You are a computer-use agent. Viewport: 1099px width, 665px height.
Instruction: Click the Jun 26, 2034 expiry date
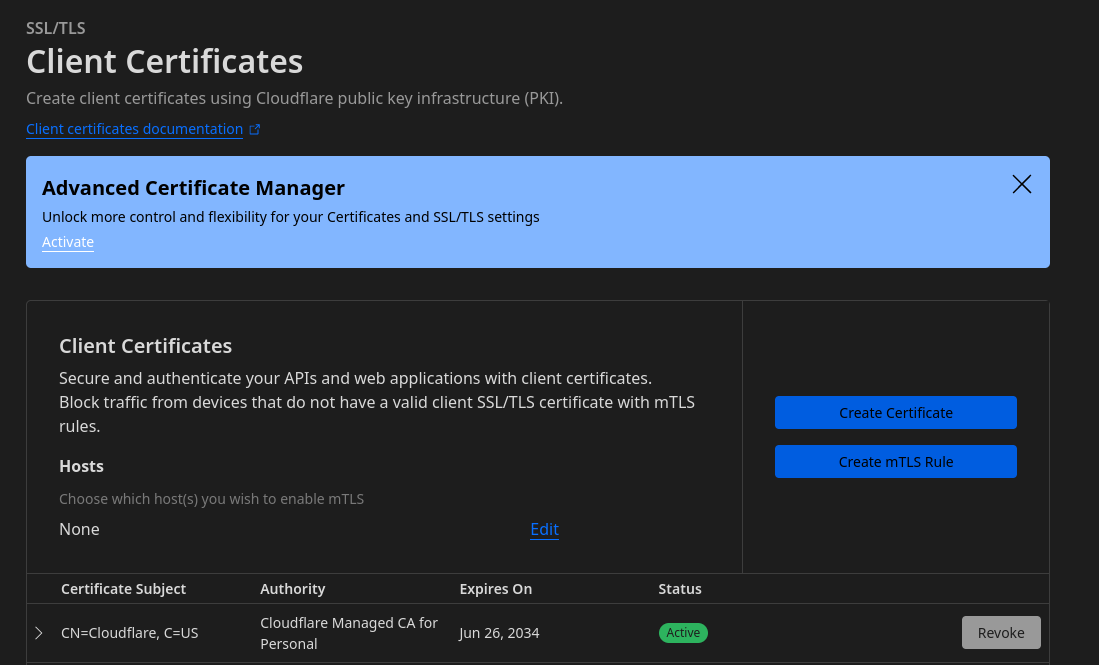coord(499,633)
